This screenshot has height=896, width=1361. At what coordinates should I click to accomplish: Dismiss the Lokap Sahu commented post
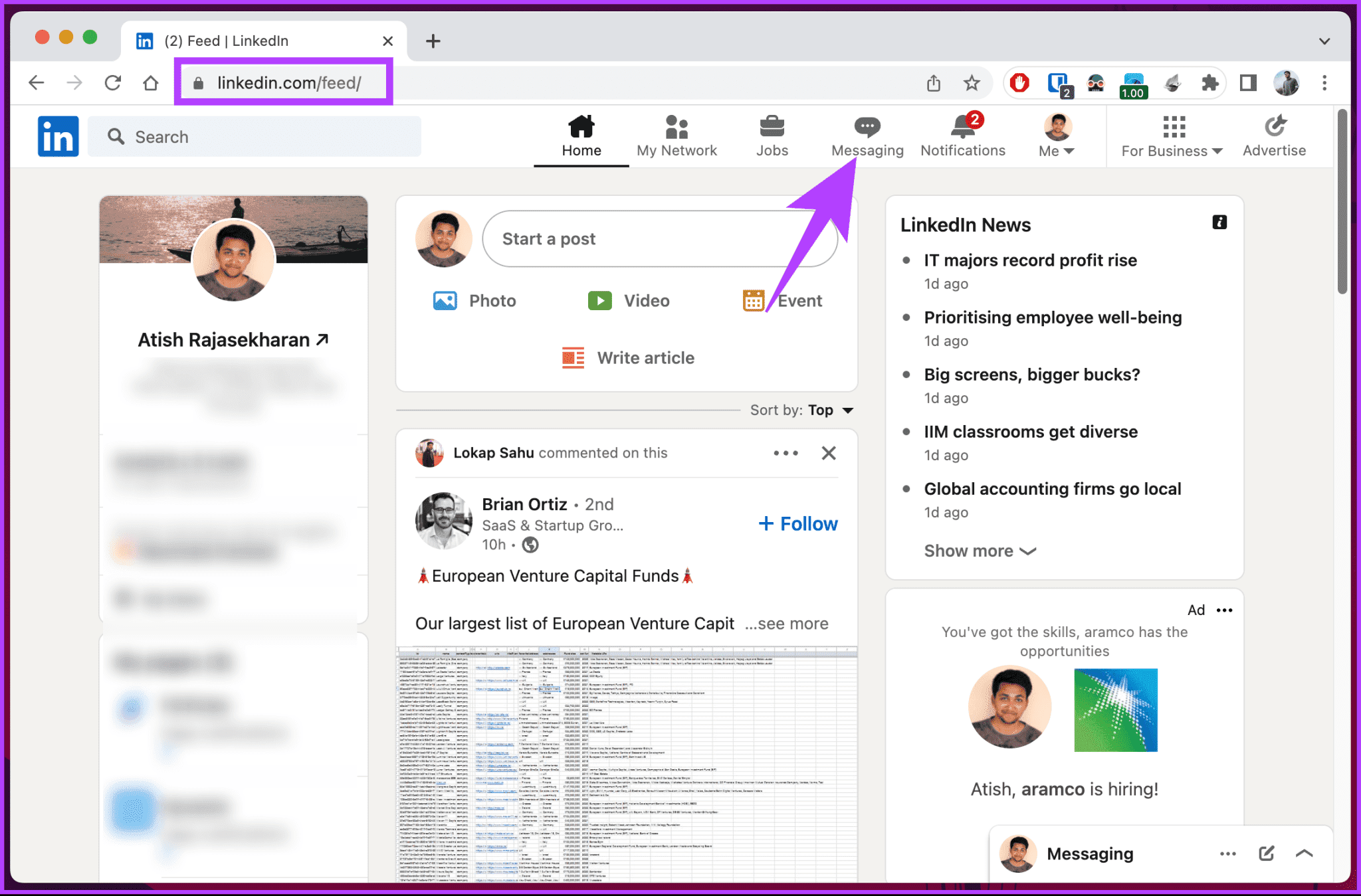pos(829,453)
